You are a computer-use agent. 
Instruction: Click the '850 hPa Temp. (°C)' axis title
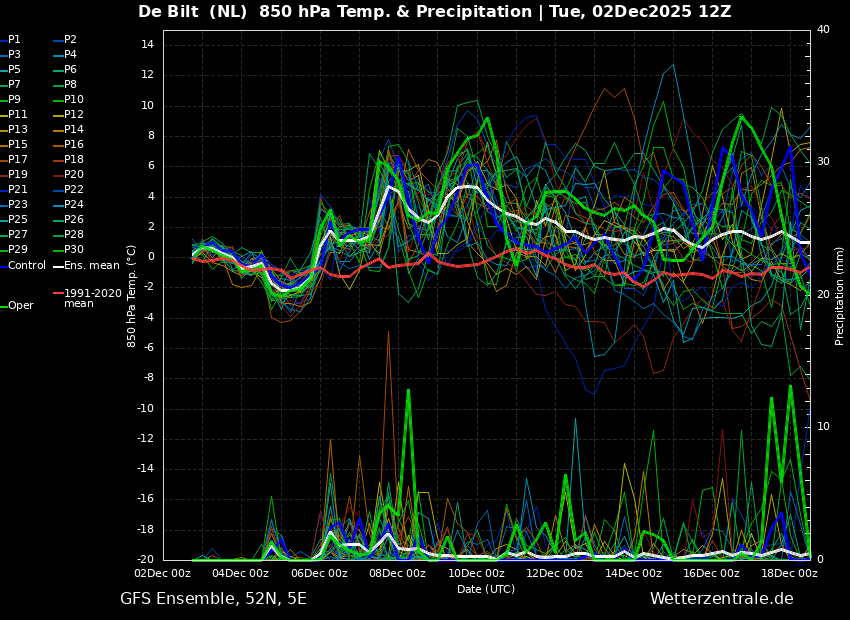coord(132,296)
